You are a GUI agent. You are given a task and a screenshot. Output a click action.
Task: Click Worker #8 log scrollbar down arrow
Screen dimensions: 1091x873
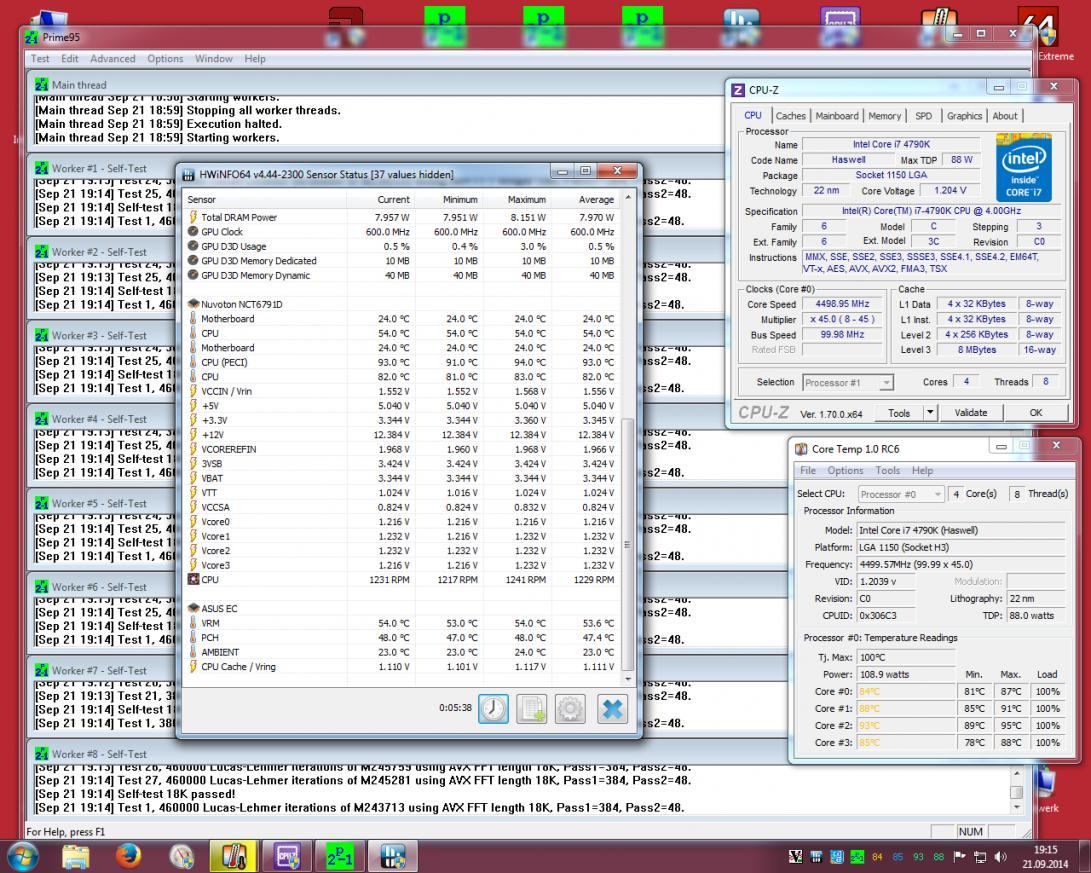1017,808
